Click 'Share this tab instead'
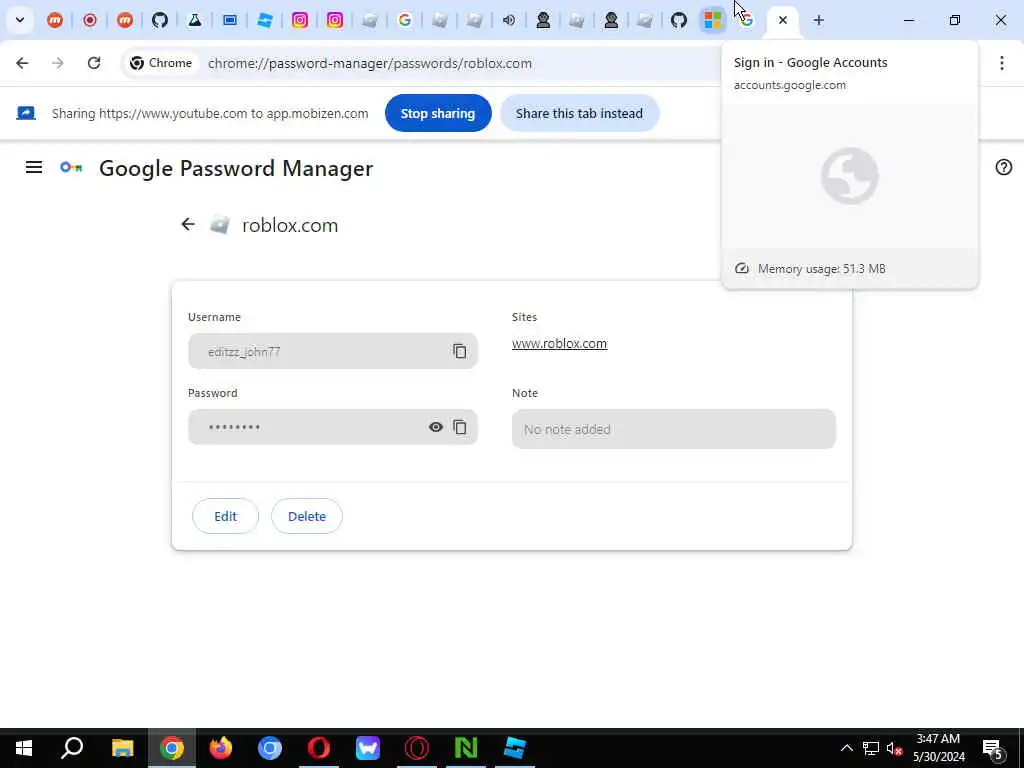This screenshot has height=768, width=1024. coord(579,113)
